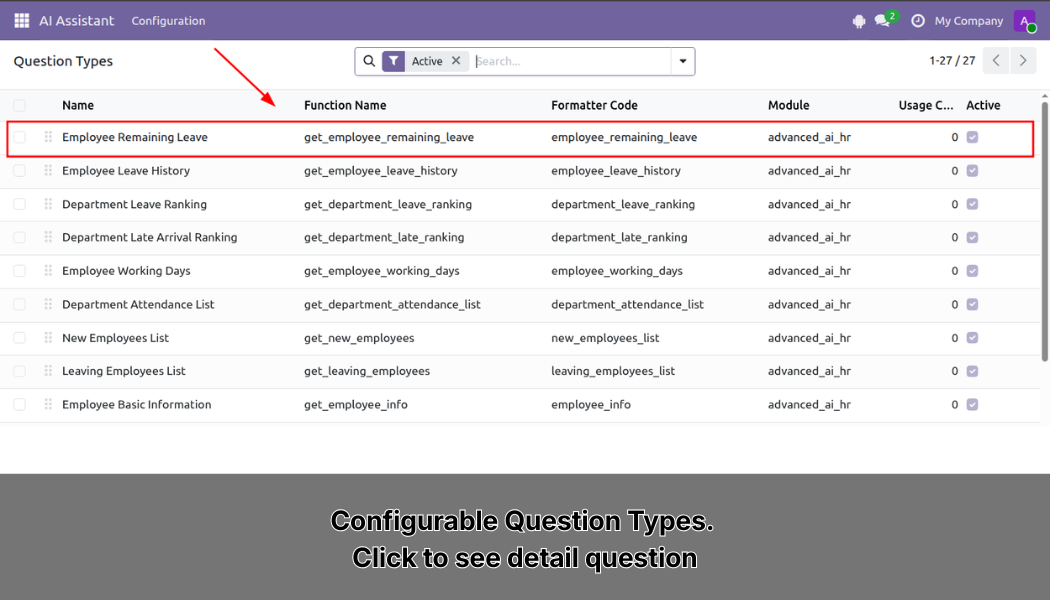This screenshot has width=1050, height=600.
Task: Click drag handle of Department Attendance List
Action: (48, 304)
